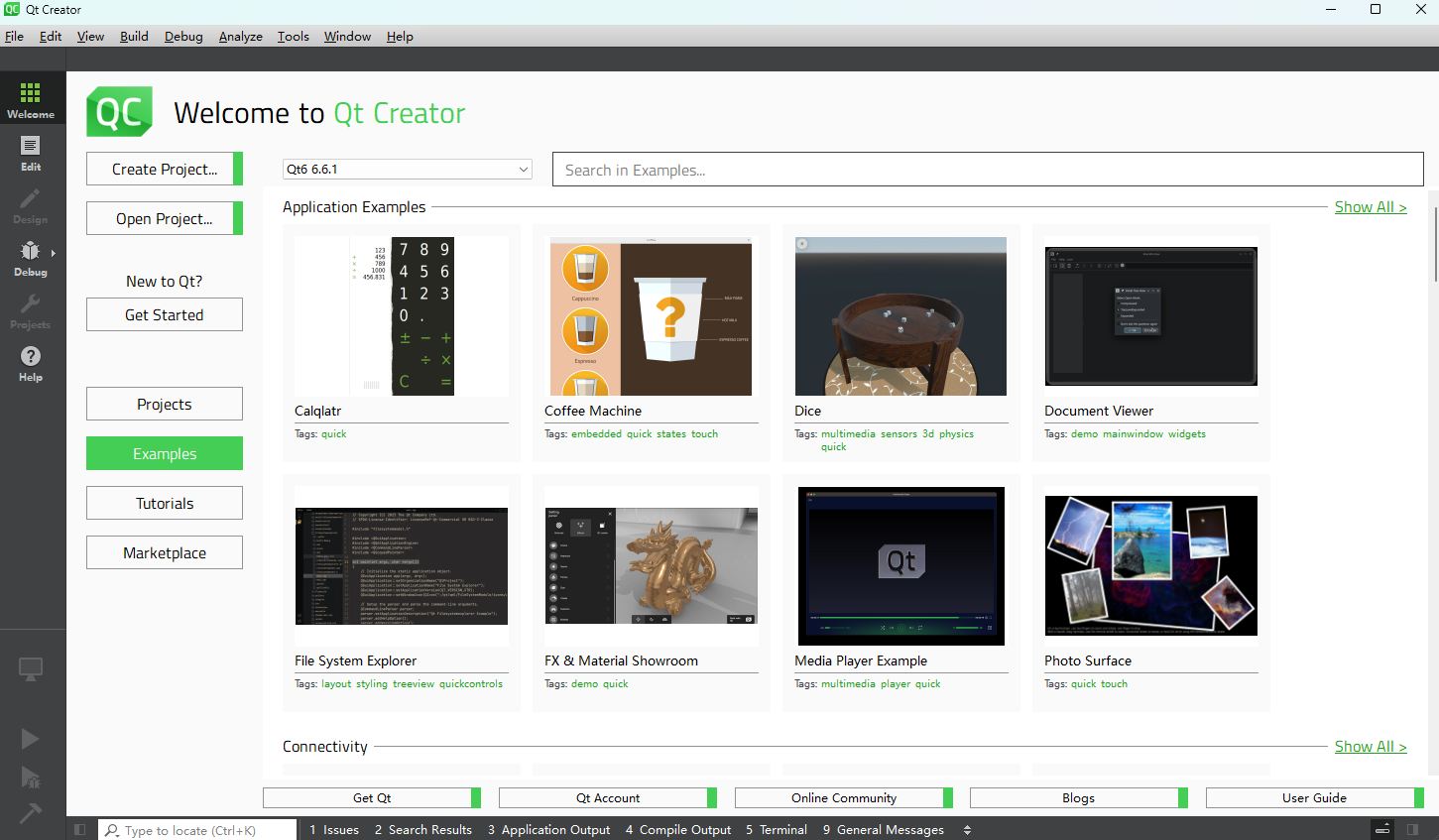This screenshot has width=1439, height=840.
Task: Open Application Output pane
Action: point(548,829)
